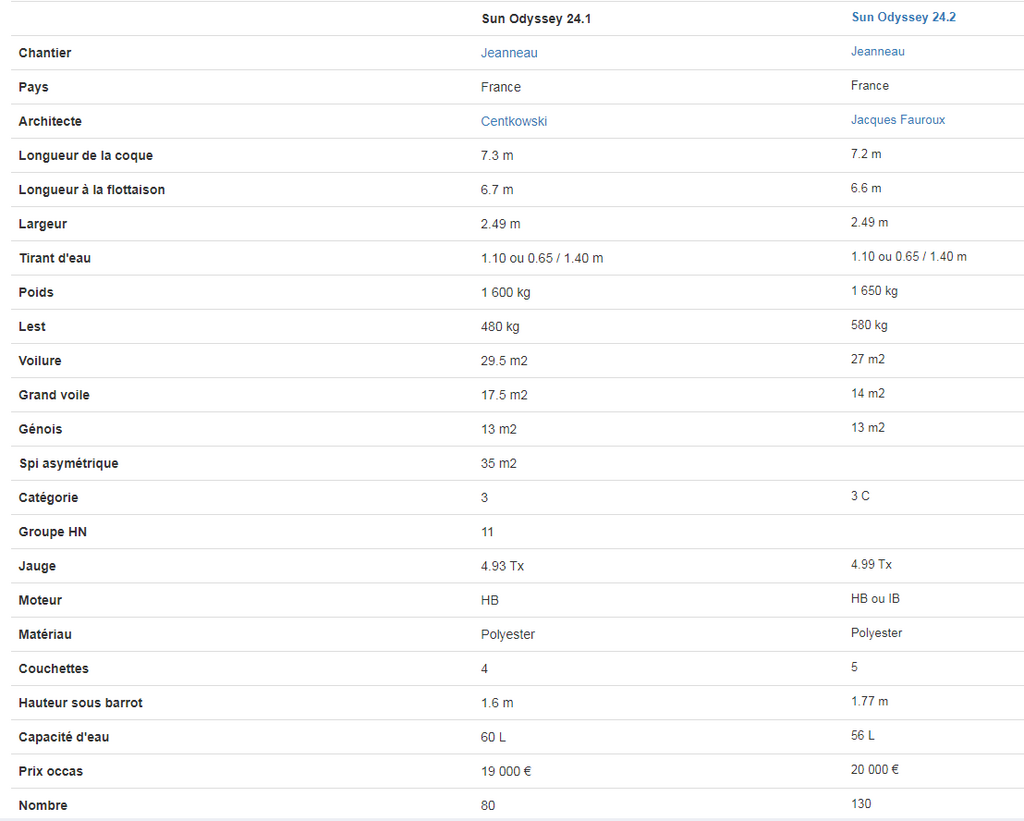1024x821 pixels.
Task: Click the Voilure row label
Action: [40, 361]
